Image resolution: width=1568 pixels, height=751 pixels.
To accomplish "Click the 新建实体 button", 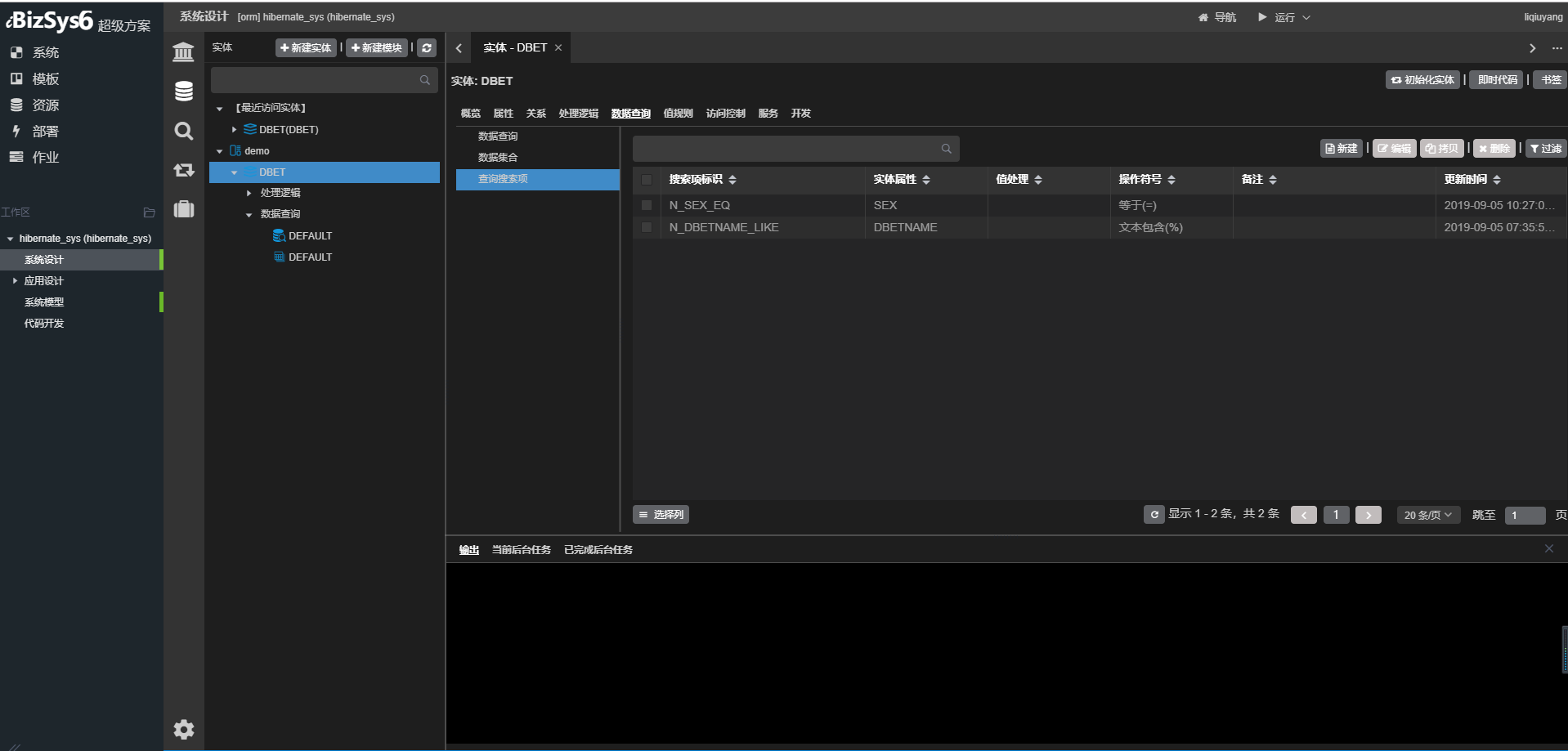I will click(x=306, y=48).
